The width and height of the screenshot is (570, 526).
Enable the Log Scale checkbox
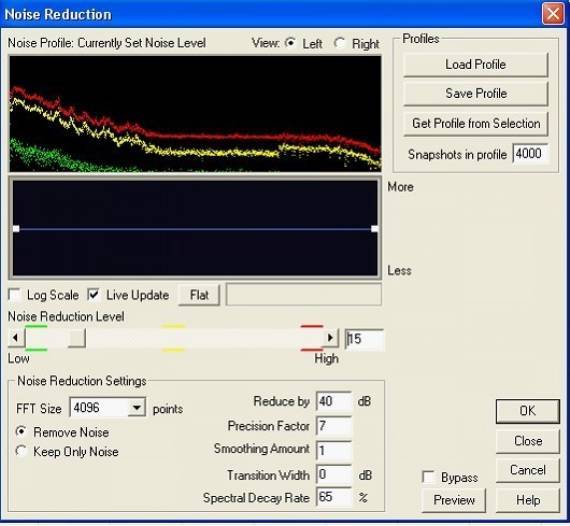(15, 295)
